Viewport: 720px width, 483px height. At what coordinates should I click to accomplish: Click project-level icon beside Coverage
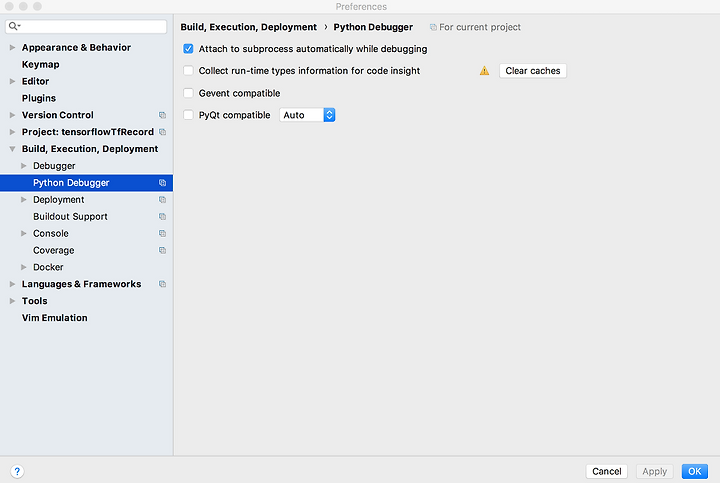[163, 251]
